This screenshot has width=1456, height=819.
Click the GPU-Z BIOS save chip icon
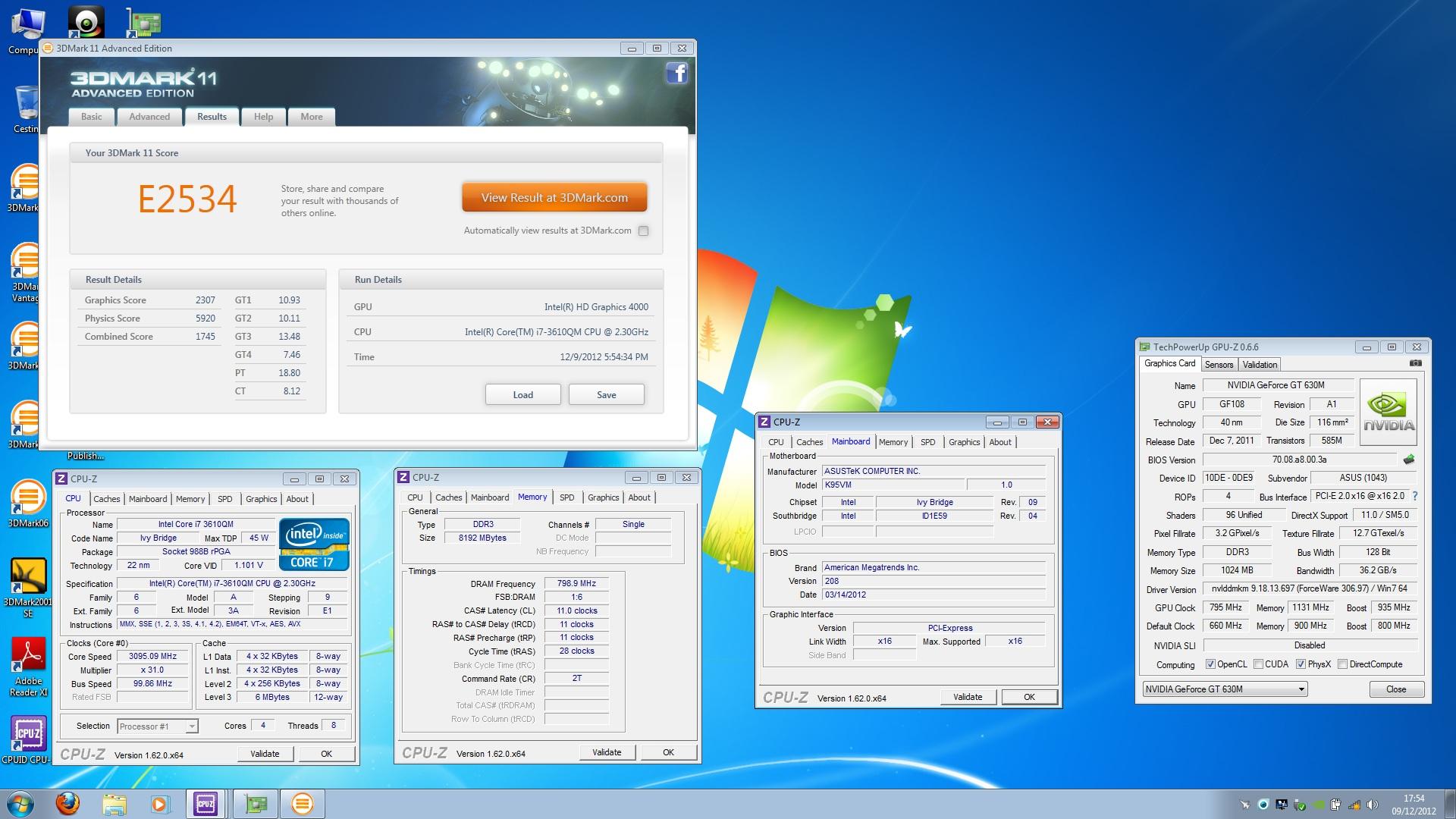pyautogui.click(x=1409, y=460)
